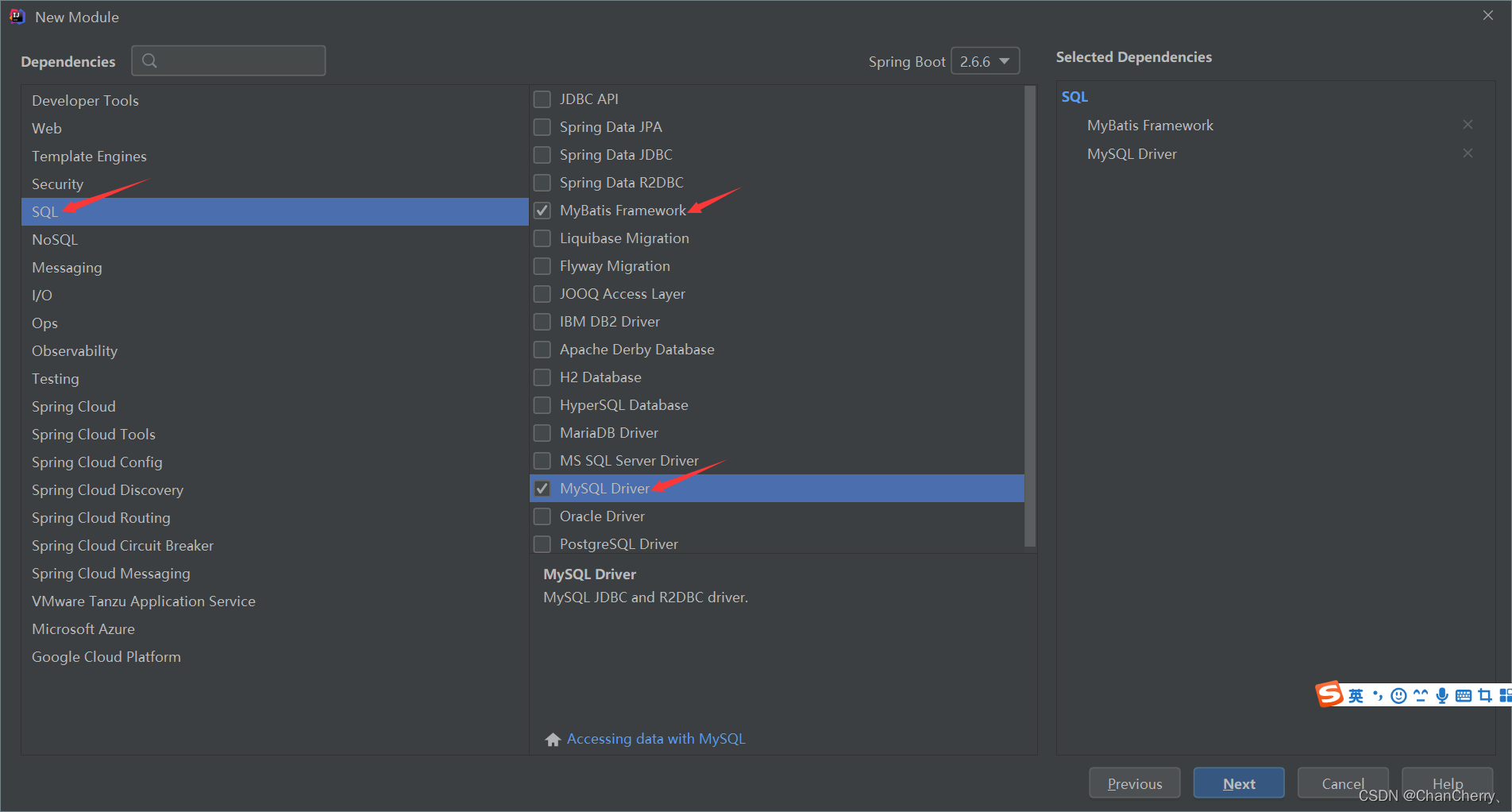Click the search magnifier icon
1512x812 pixels.
tap(149, 60)
